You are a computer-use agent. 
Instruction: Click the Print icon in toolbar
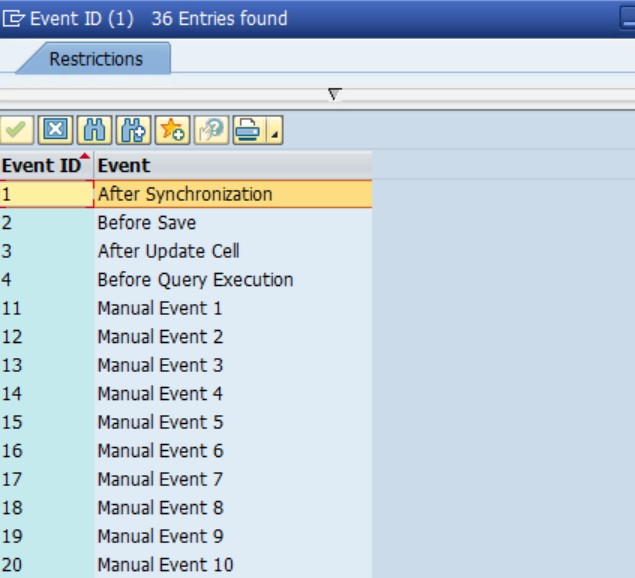pyautogui.click(x=247, y=129)
